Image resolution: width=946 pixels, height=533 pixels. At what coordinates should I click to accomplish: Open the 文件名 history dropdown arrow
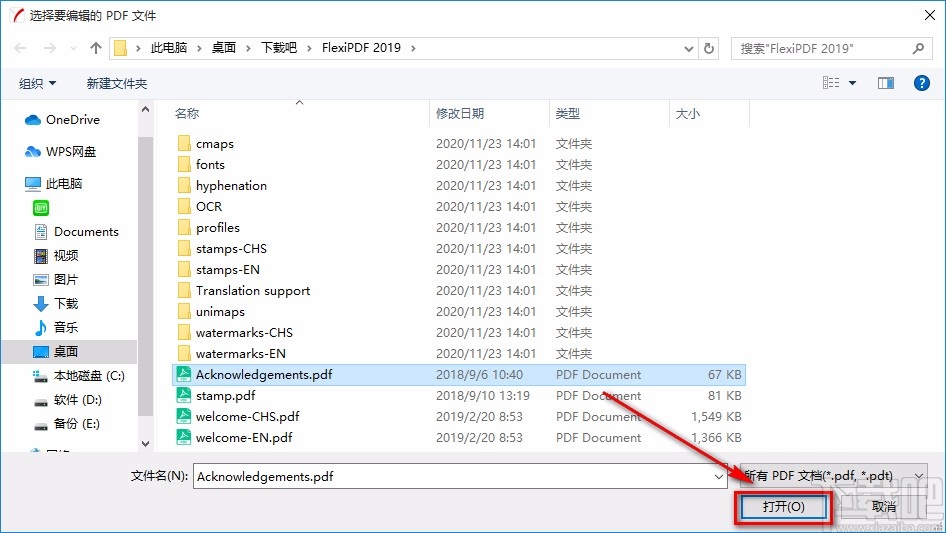(719, 476)
